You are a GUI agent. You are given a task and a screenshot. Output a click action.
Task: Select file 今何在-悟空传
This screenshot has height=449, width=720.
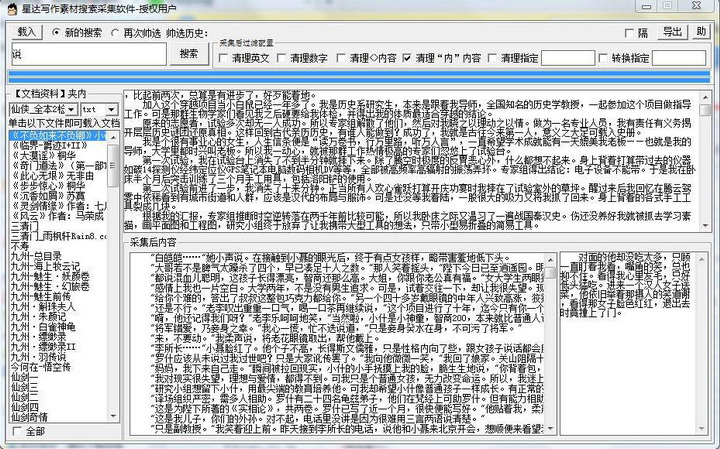pyautogui.click(x=58, y=367)
